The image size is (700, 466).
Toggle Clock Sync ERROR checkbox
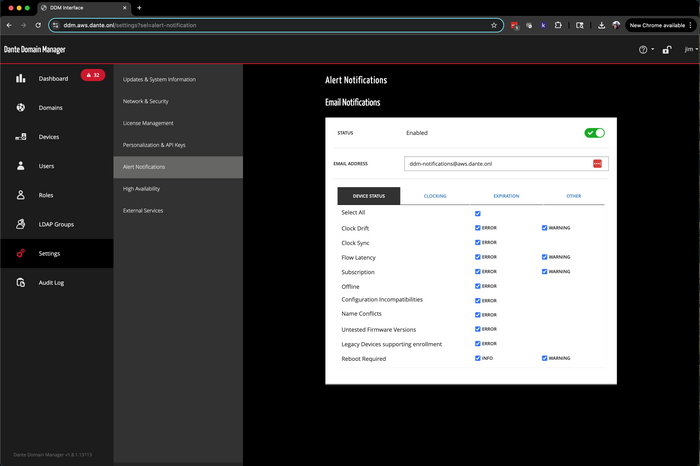point(478,242)
